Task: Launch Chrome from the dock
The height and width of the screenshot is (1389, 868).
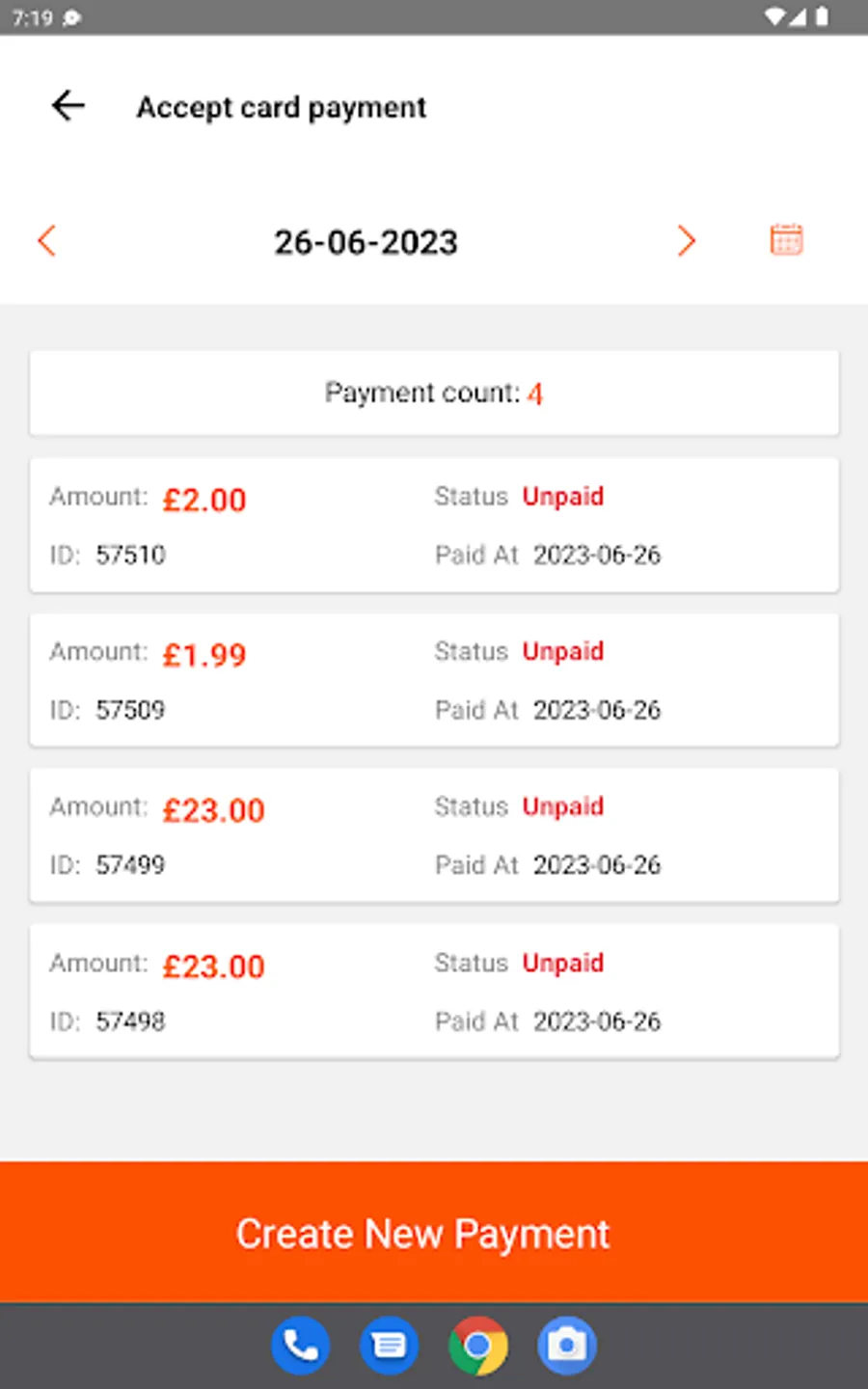Action: 477,1346
